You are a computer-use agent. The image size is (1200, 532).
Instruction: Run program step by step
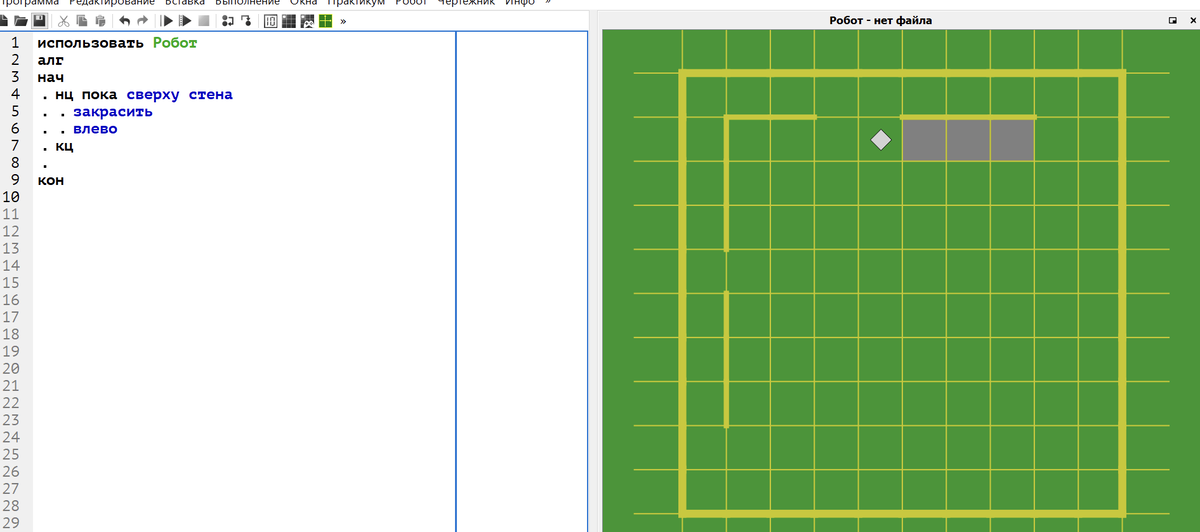(185, 21)
